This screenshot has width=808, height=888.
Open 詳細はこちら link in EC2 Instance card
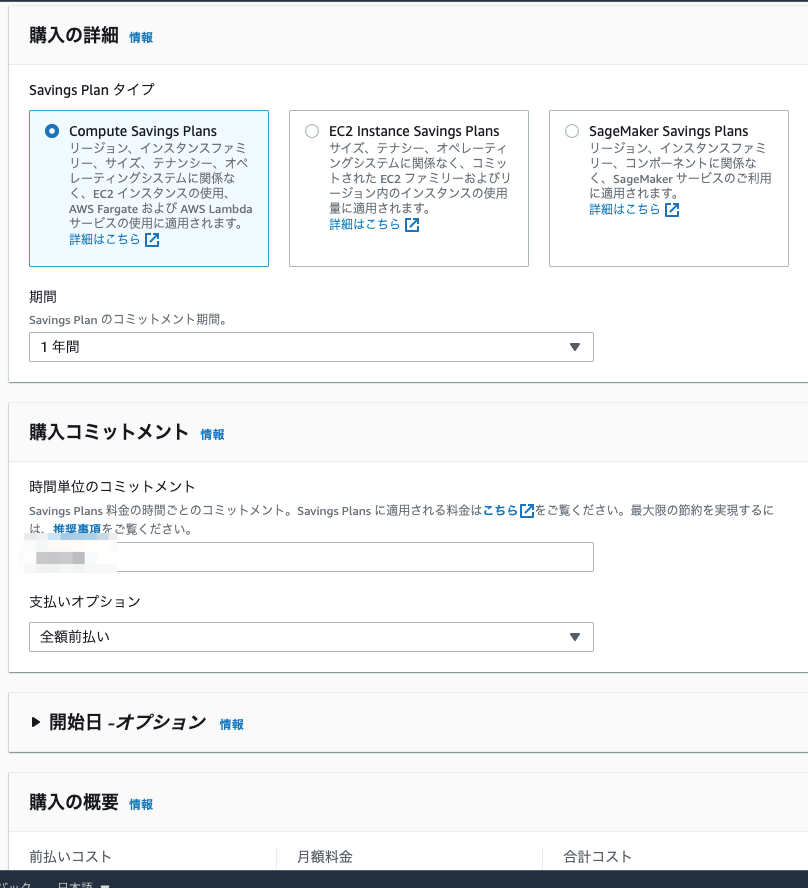(x=365, y=224)
